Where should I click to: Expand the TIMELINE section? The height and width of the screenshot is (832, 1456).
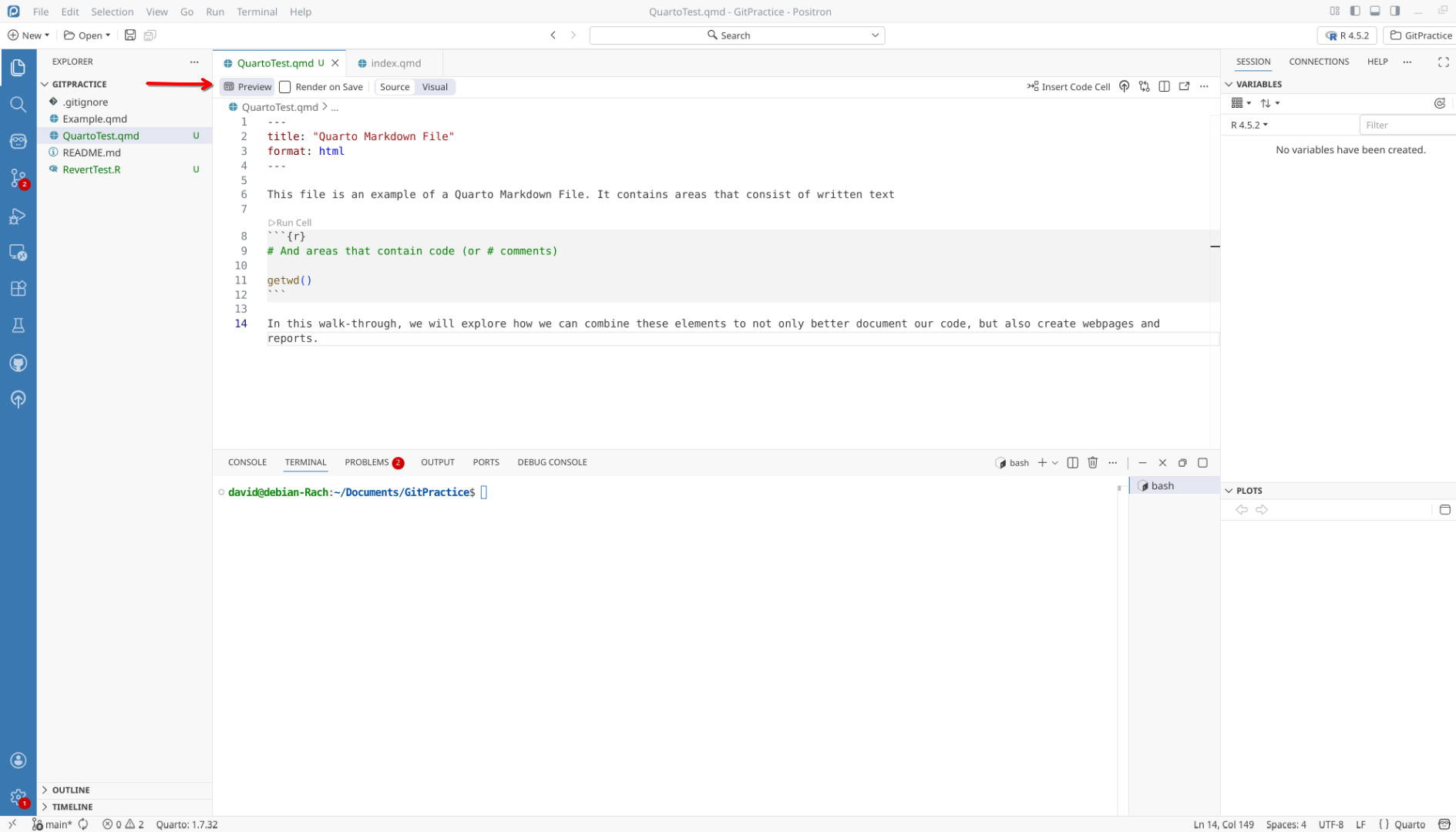point(72,807)
